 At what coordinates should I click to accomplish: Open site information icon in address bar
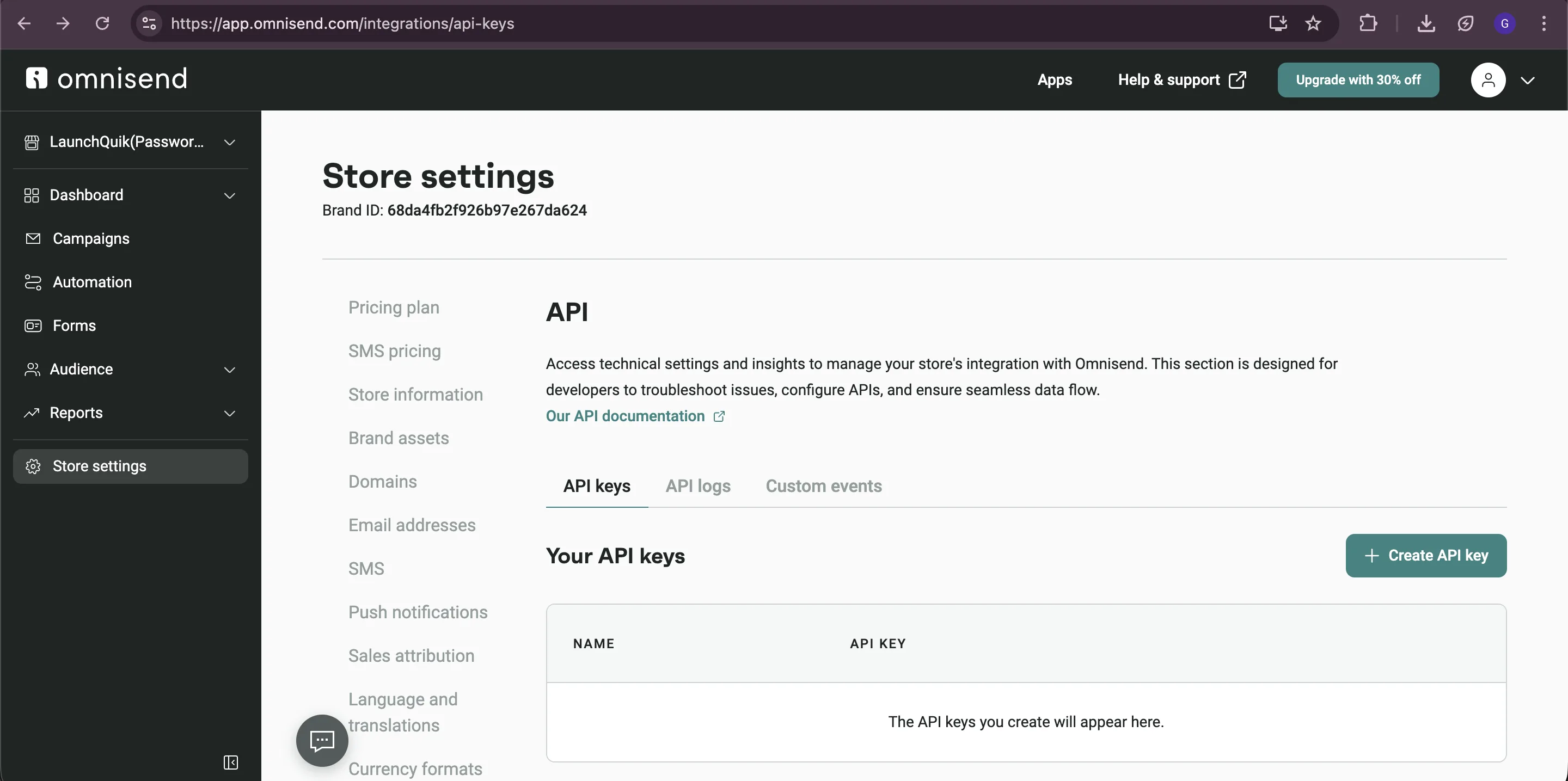pos(149,23)
